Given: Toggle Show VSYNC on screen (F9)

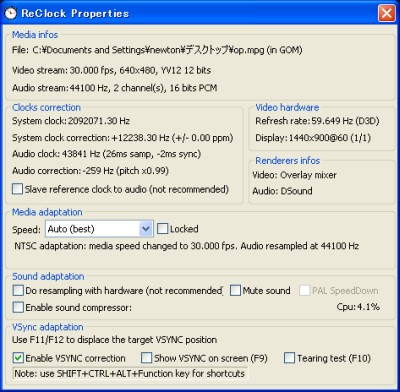Looking at the screenshot, I should tap(146, 358).
